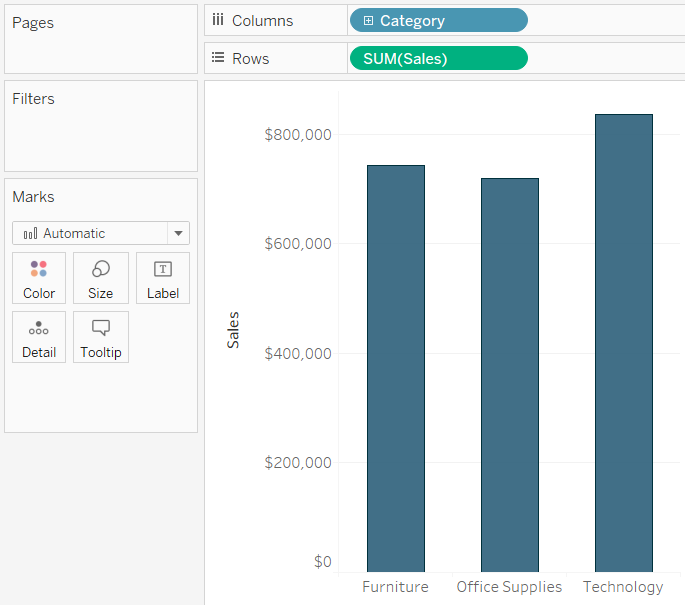685x605 pixels.
Task: Click the Rows shelf label
Action: point(251,59)
